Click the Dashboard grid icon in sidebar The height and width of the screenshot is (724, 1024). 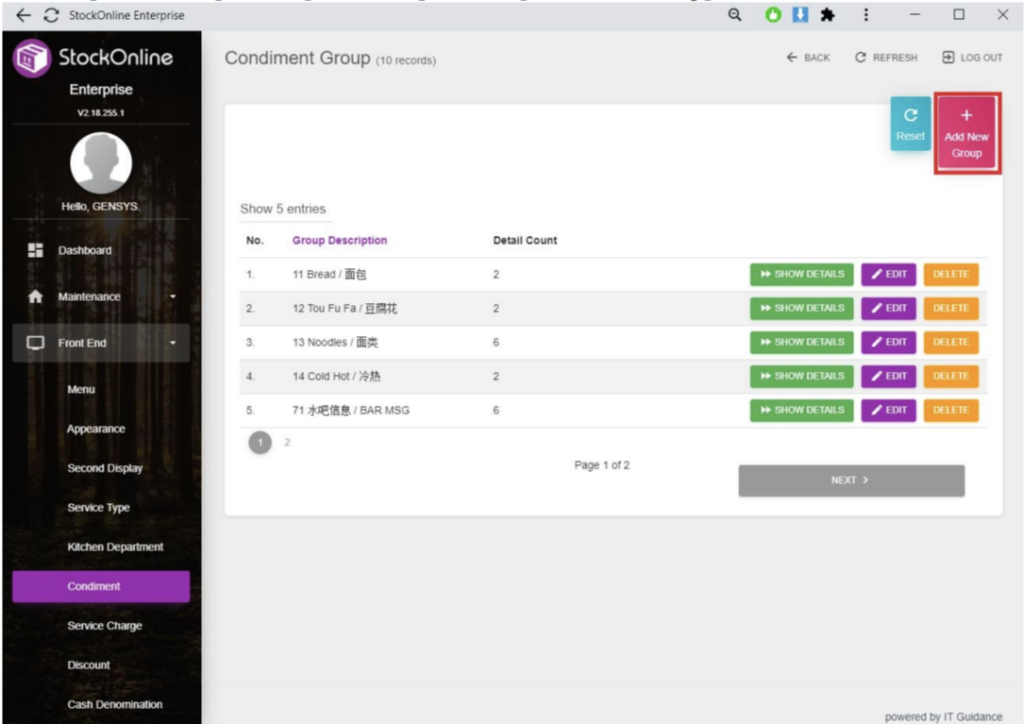click(35, 250)
